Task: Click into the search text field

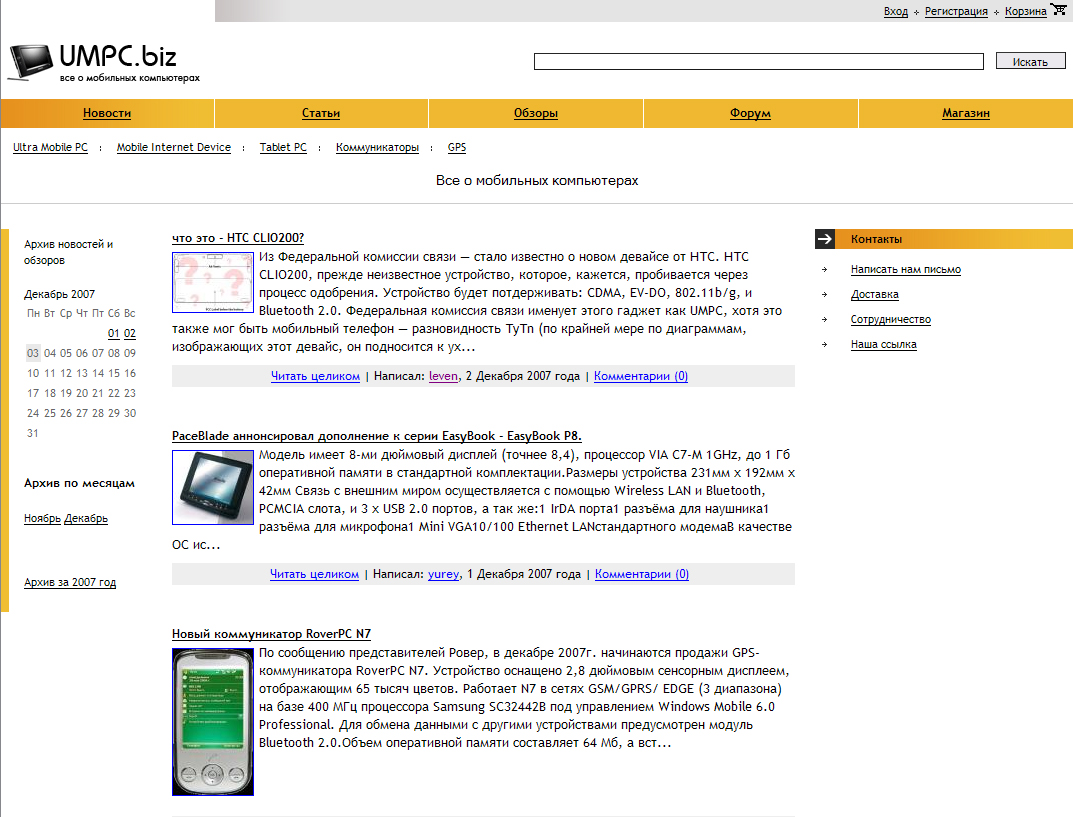Action: [x=758, y=62]
